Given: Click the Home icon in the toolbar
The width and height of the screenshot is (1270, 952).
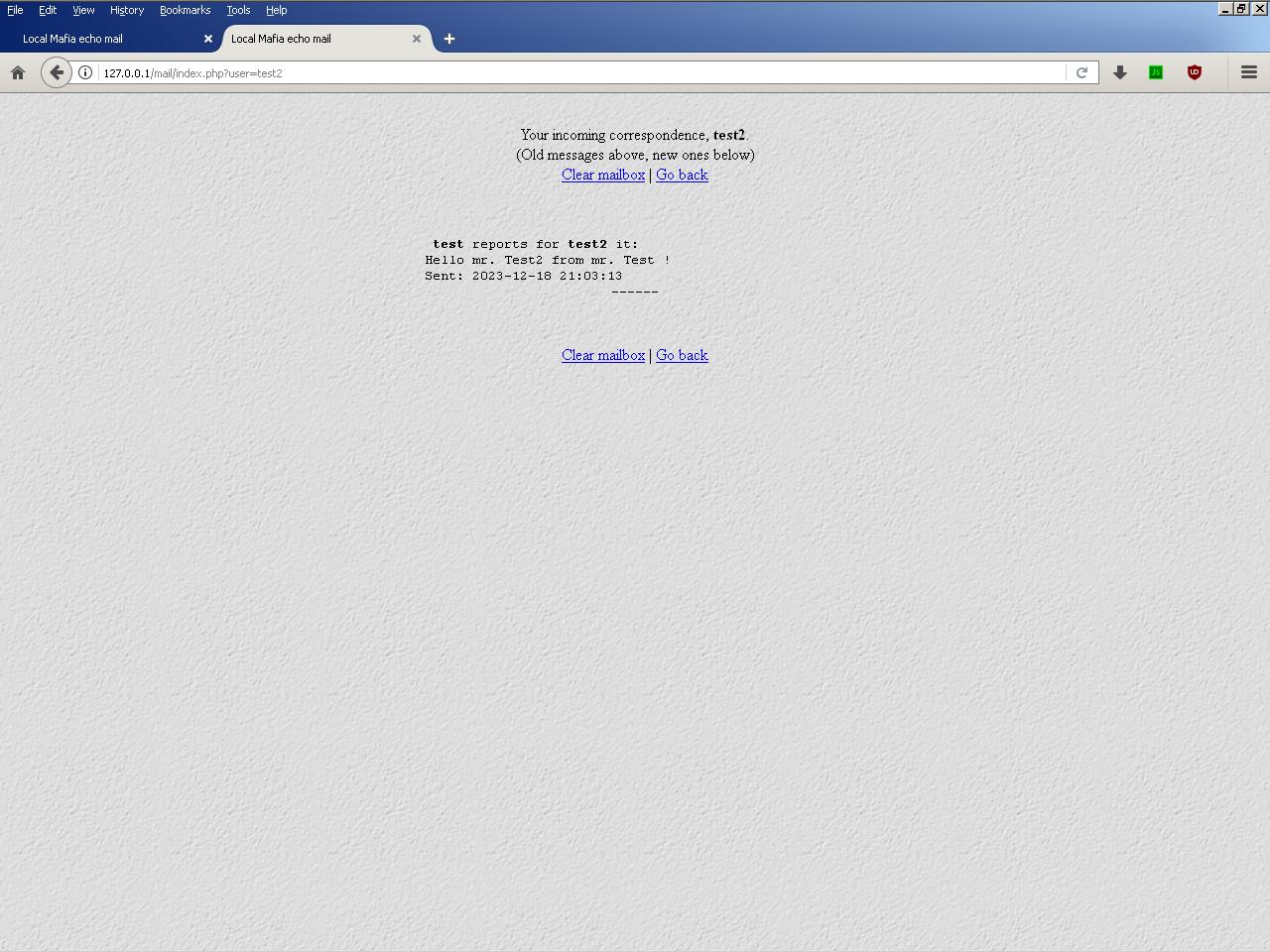Looking at the screenshot, I should pos(18,72).
